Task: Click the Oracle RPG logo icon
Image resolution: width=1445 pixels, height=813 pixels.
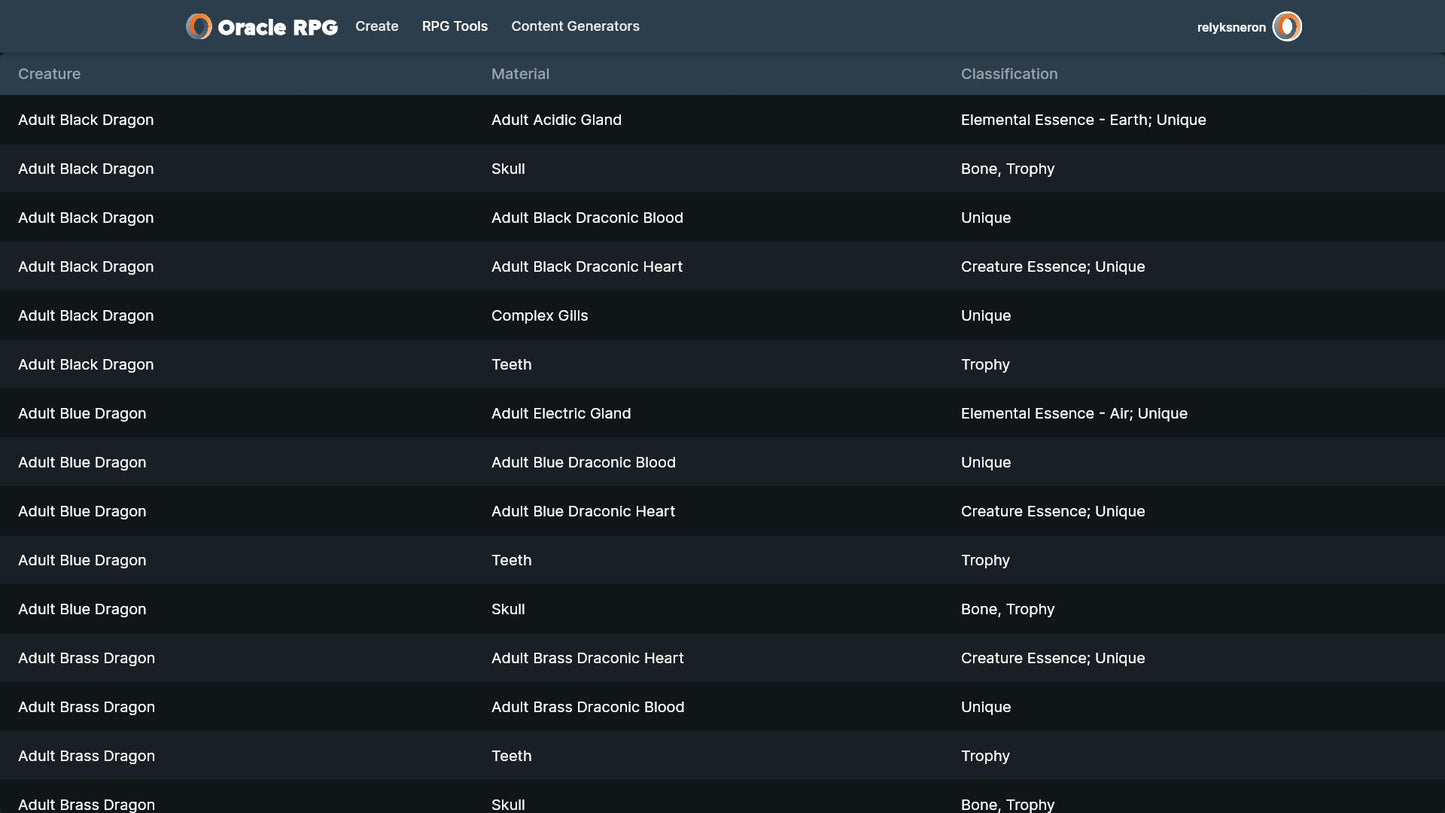Action: [199, 27]
